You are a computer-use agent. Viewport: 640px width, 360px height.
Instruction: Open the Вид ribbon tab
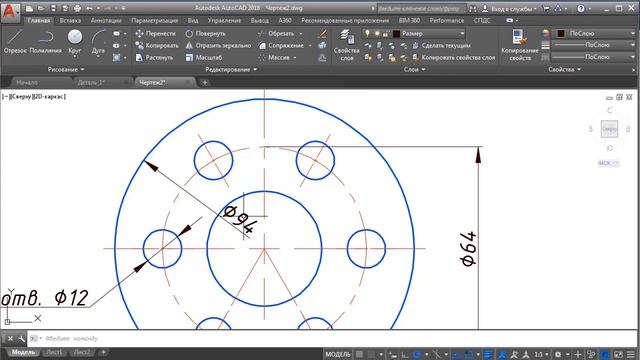193,20
